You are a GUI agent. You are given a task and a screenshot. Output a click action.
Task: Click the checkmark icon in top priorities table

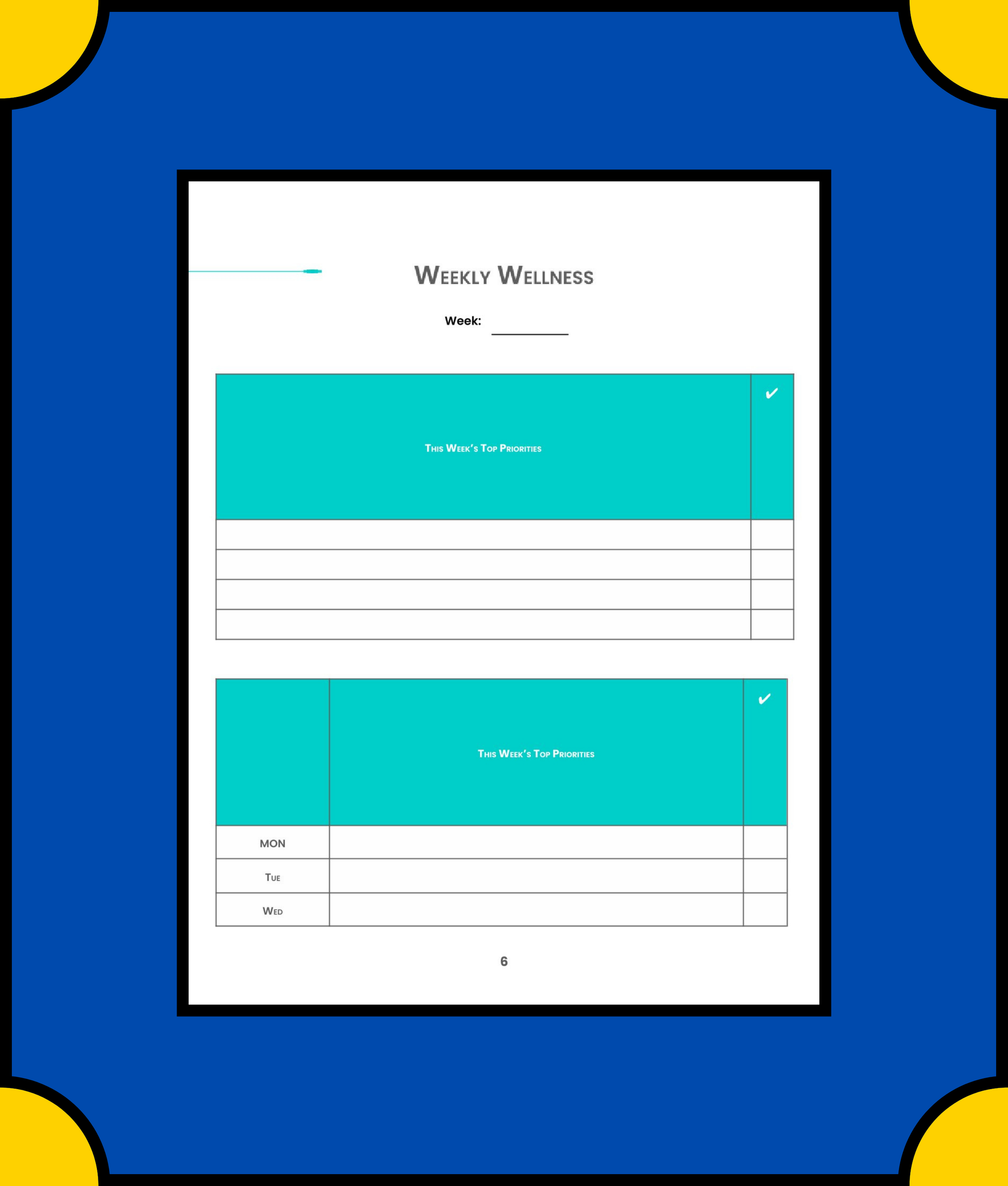pyautogui.click(x=771, y=392)
